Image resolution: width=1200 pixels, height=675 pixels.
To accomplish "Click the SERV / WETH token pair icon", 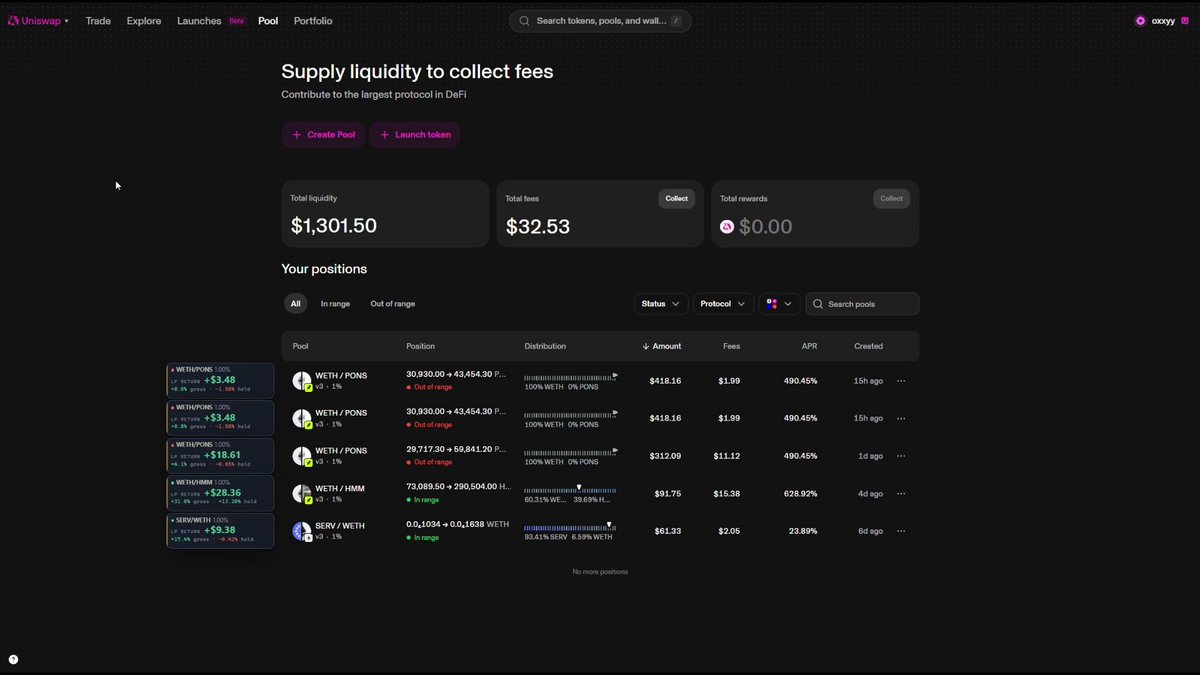I will [x=302, y=531].
